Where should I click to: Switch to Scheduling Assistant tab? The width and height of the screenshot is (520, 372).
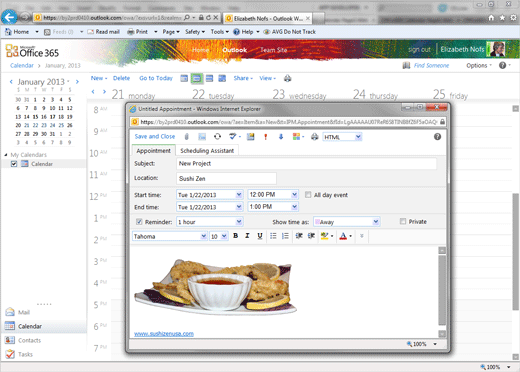pos(207,151)
